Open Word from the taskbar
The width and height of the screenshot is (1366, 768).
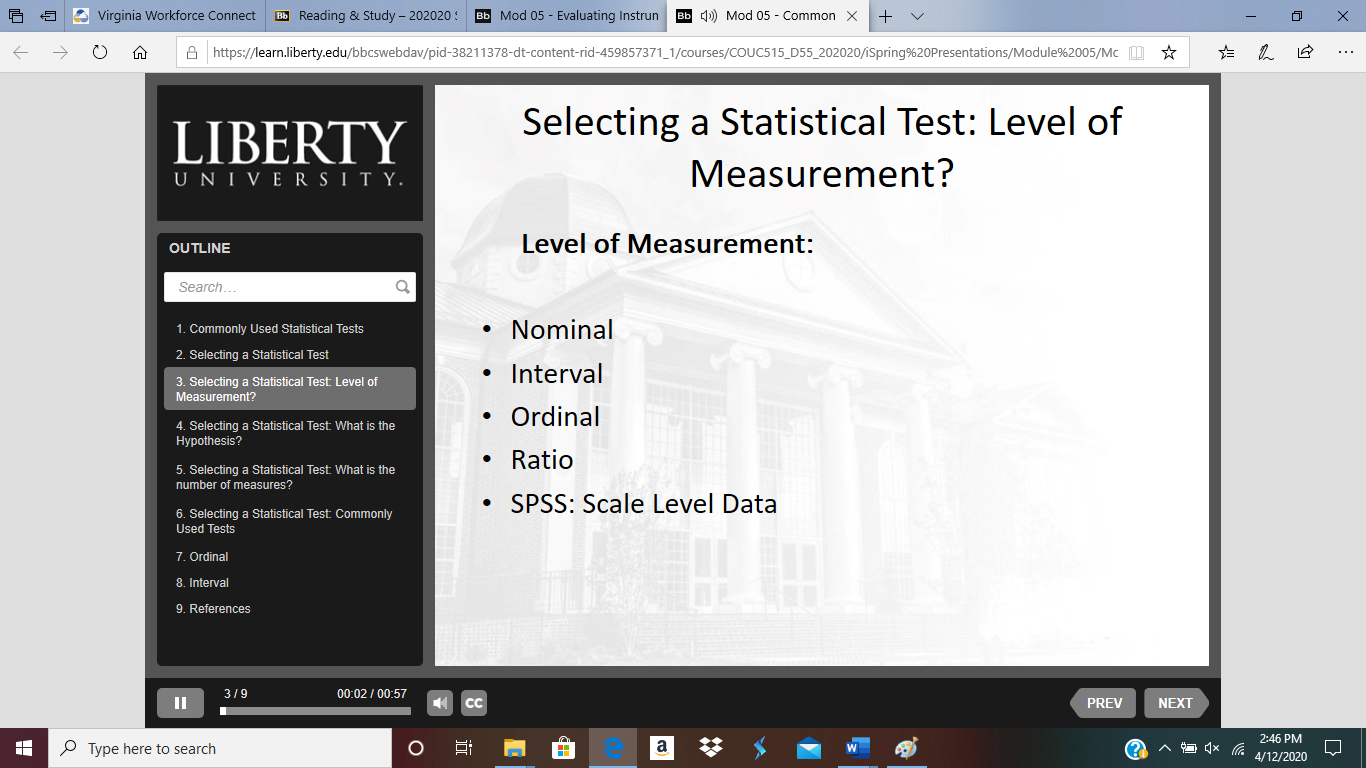pyautogui.click(x=858, y=748)
